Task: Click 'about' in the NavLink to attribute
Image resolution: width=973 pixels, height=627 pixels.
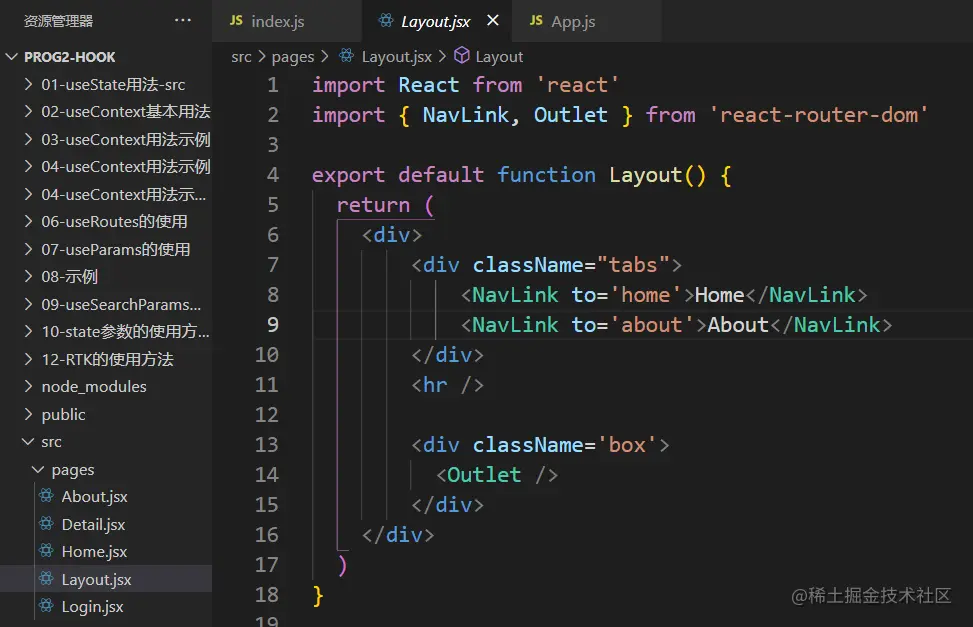Action: (652, 325)
